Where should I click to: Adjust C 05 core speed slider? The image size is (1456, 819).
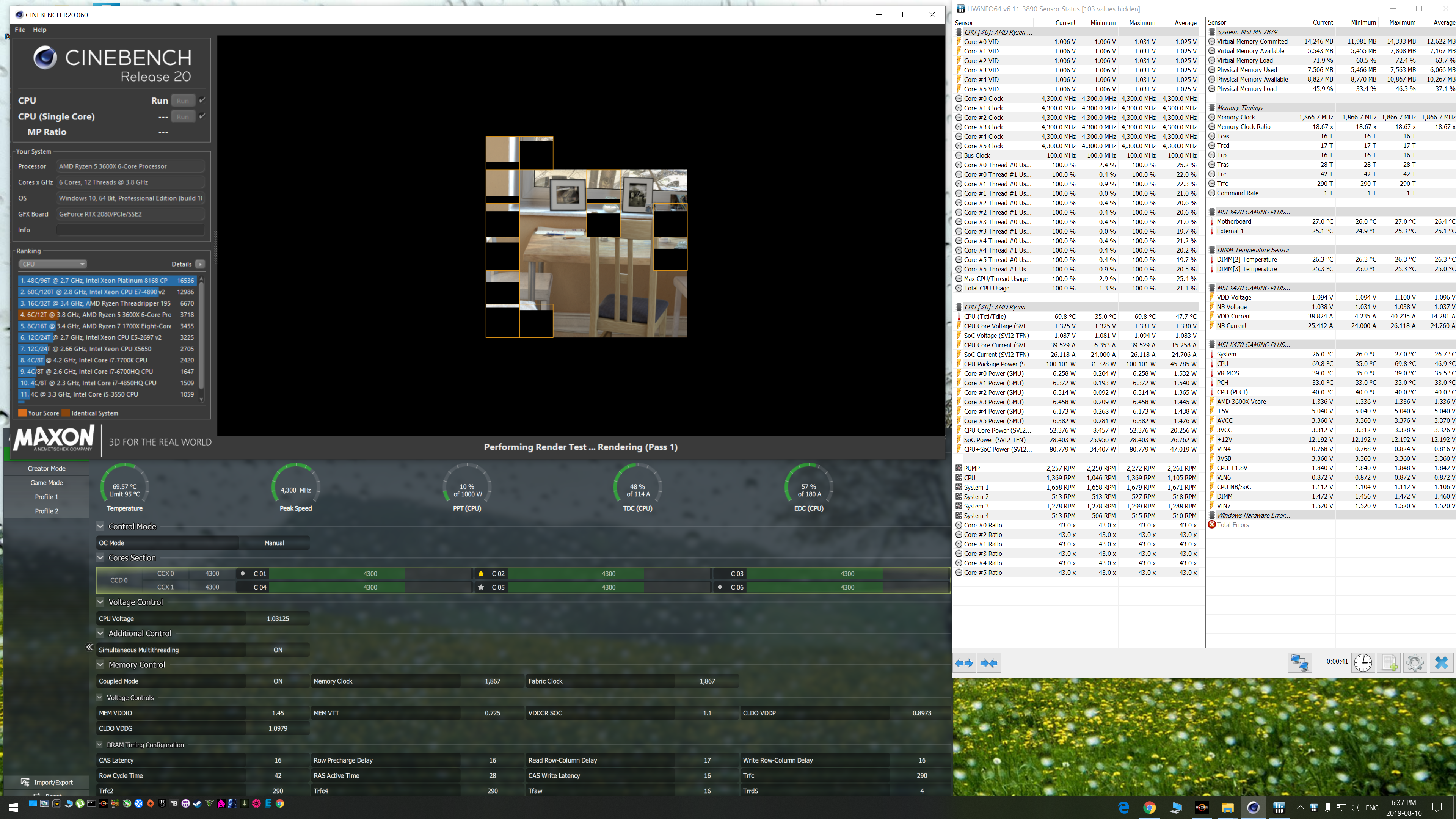[x=609, y=587]
